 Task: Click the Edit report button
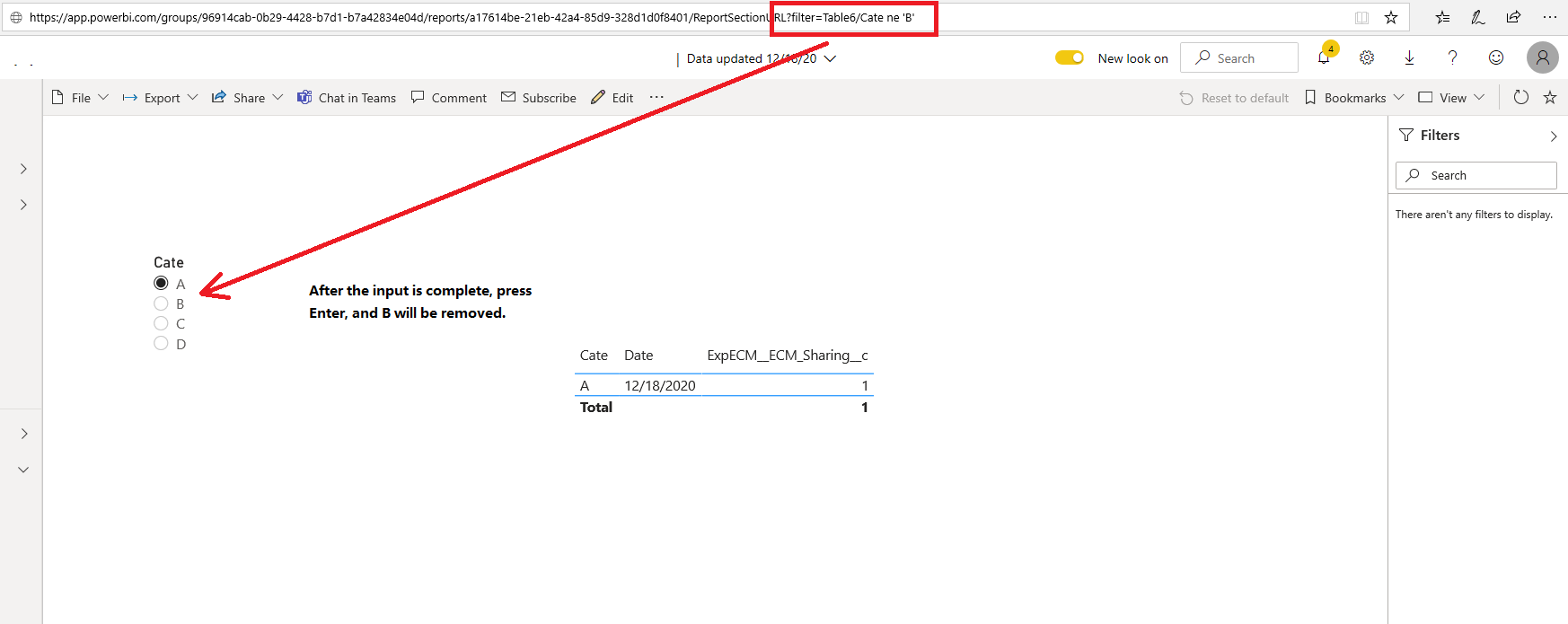point(612,97)
